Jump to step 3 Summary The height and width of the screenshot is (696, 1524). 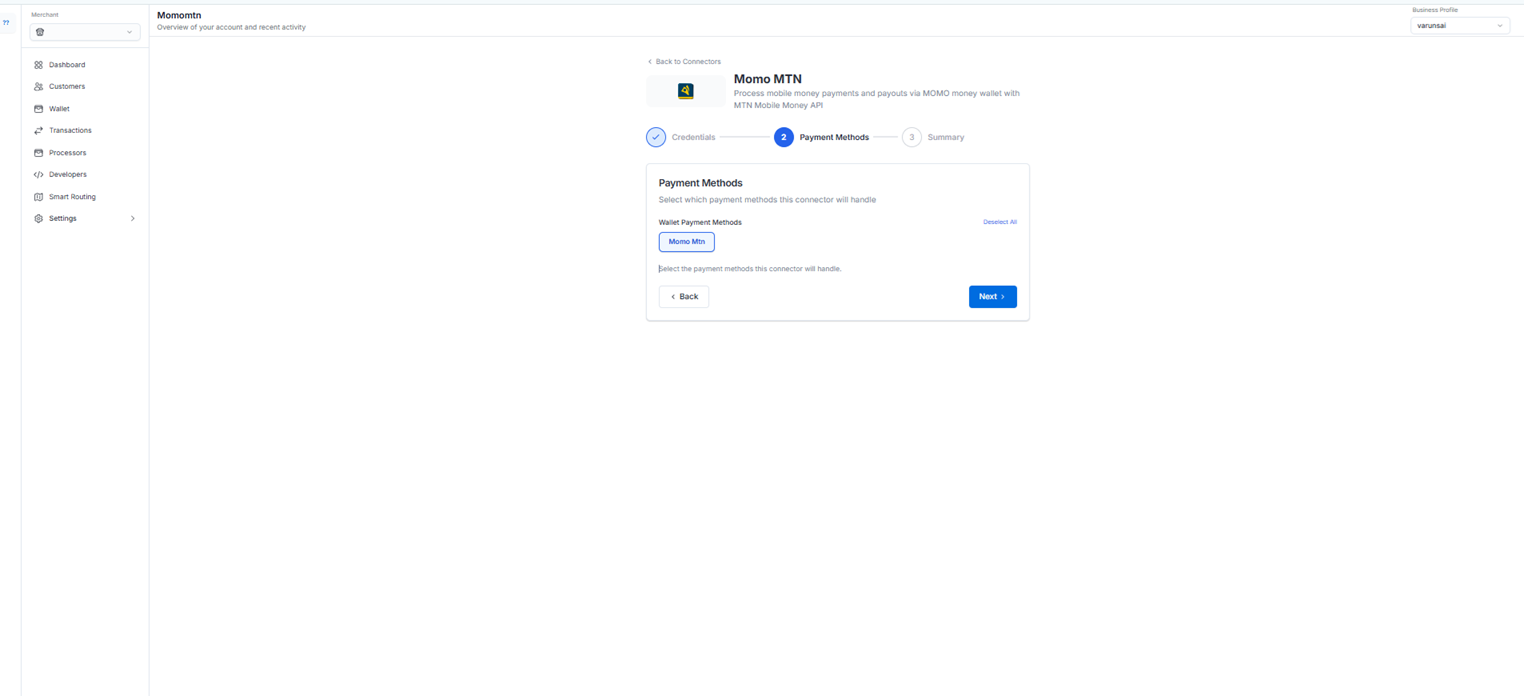point(912,137)
